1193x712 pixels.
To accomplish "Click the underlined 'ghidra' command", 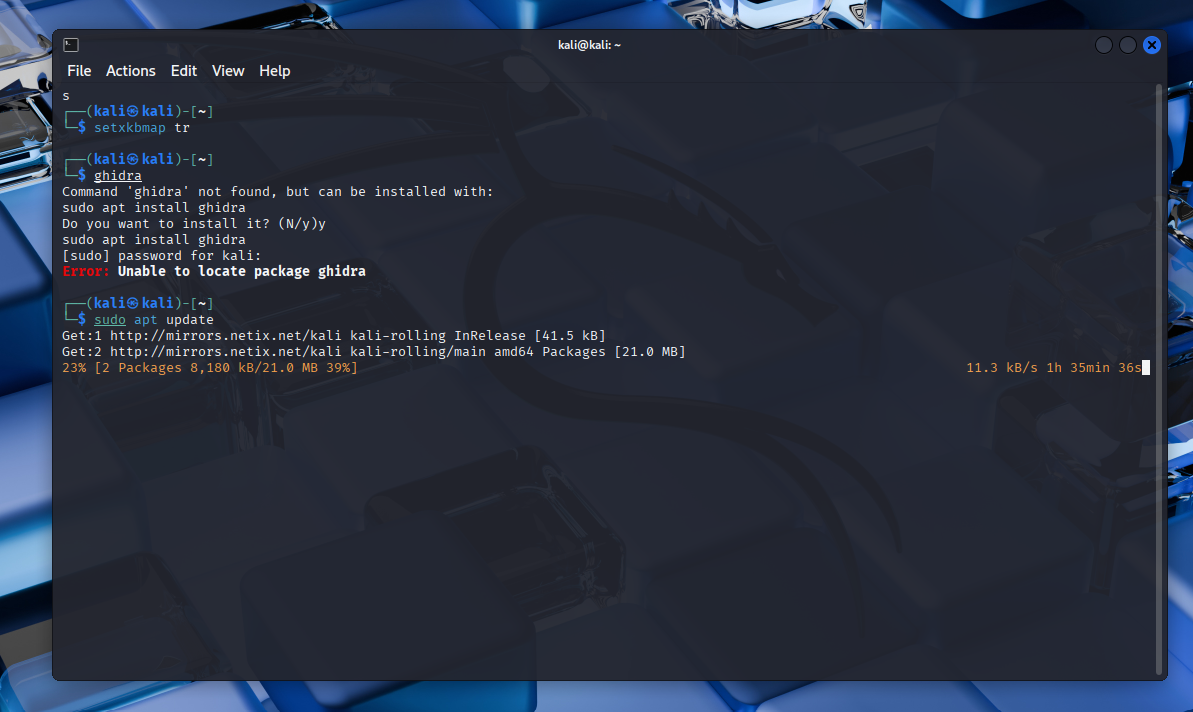I will pyautogui.click(x=118, y=176).
